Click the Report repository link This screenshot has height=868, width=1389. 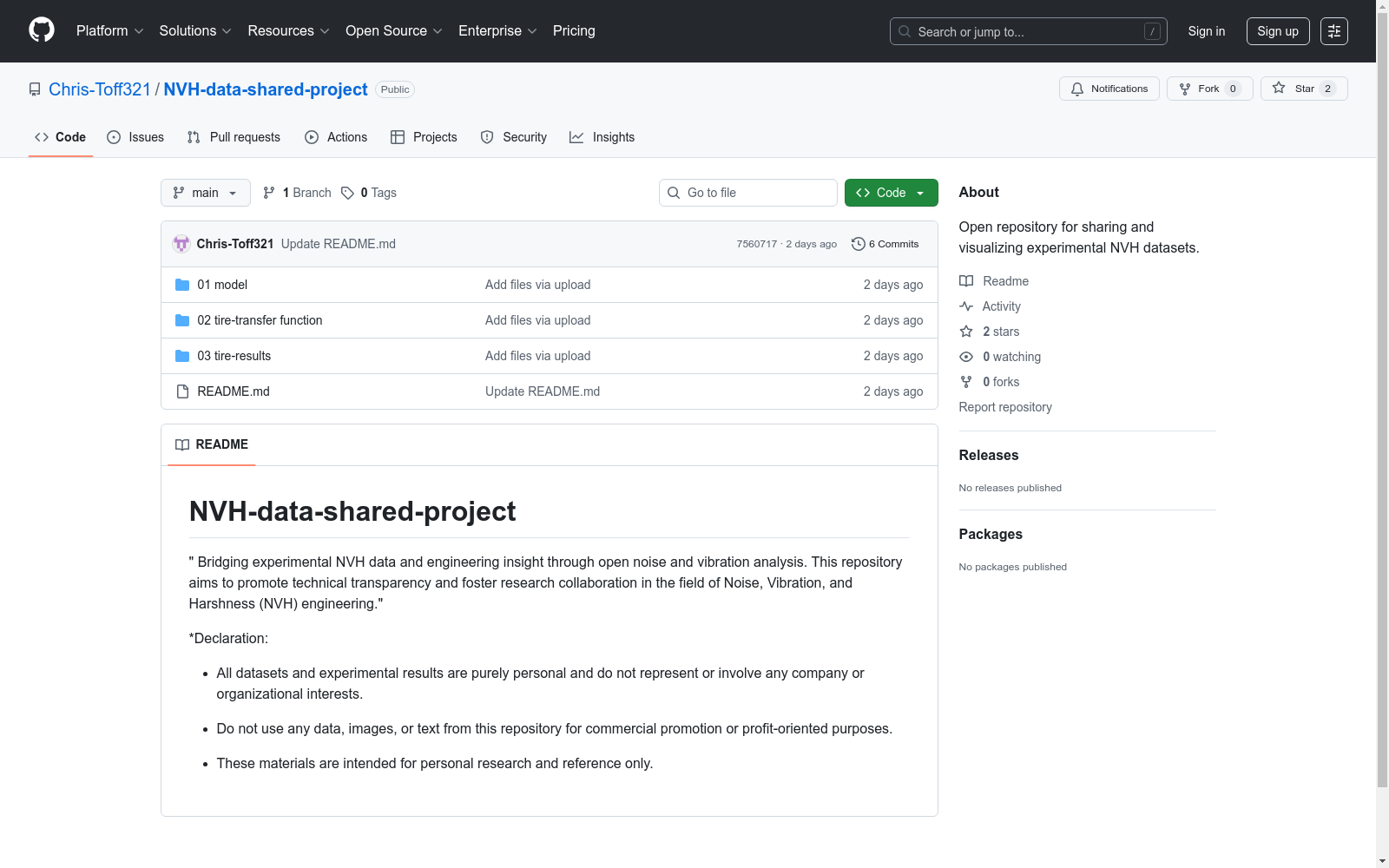(x=1005, y=407)
